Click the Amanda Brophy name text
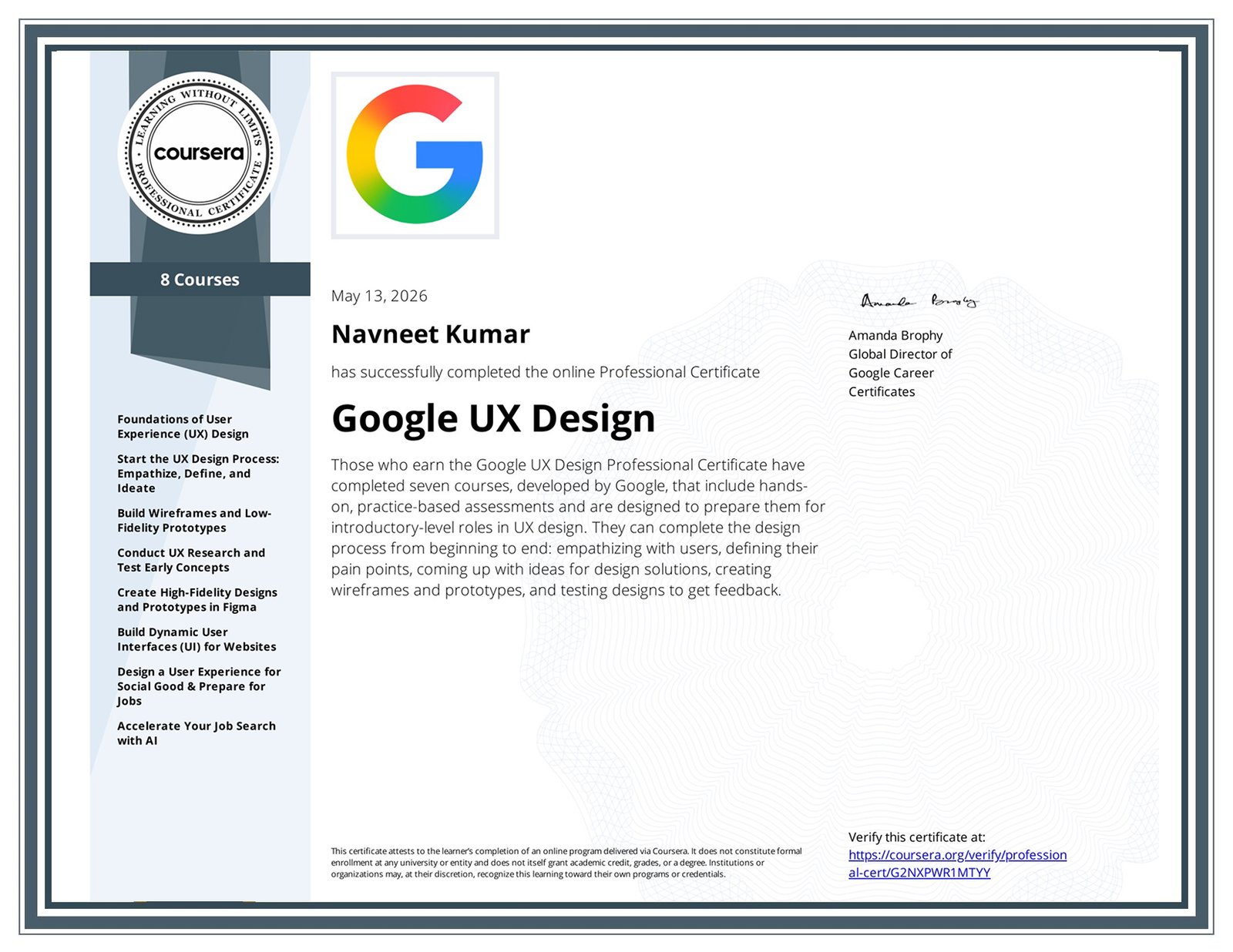The image size is (1233, 952). point(895,335)
